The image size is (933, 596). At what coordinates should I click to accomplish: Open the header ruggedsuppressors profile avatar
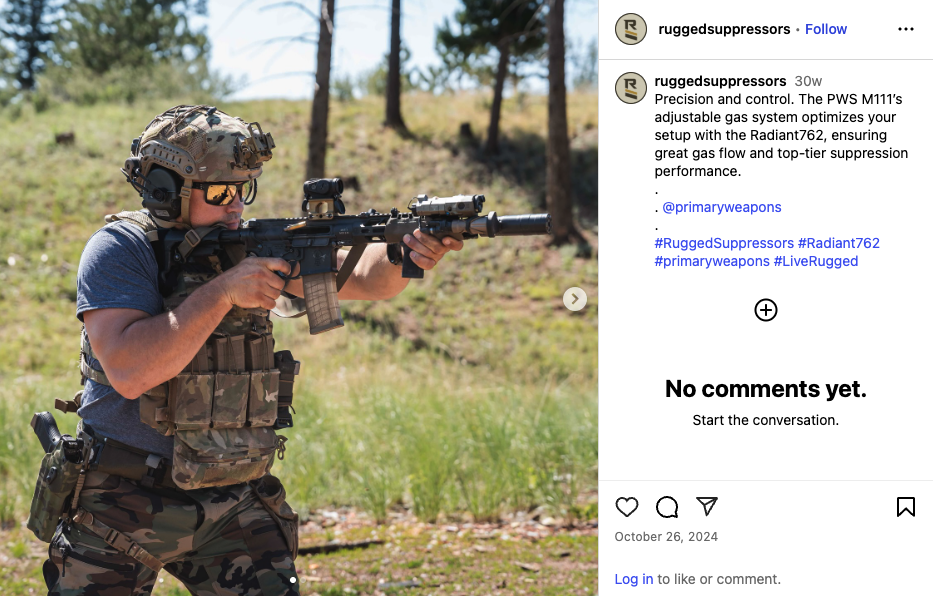631,29
